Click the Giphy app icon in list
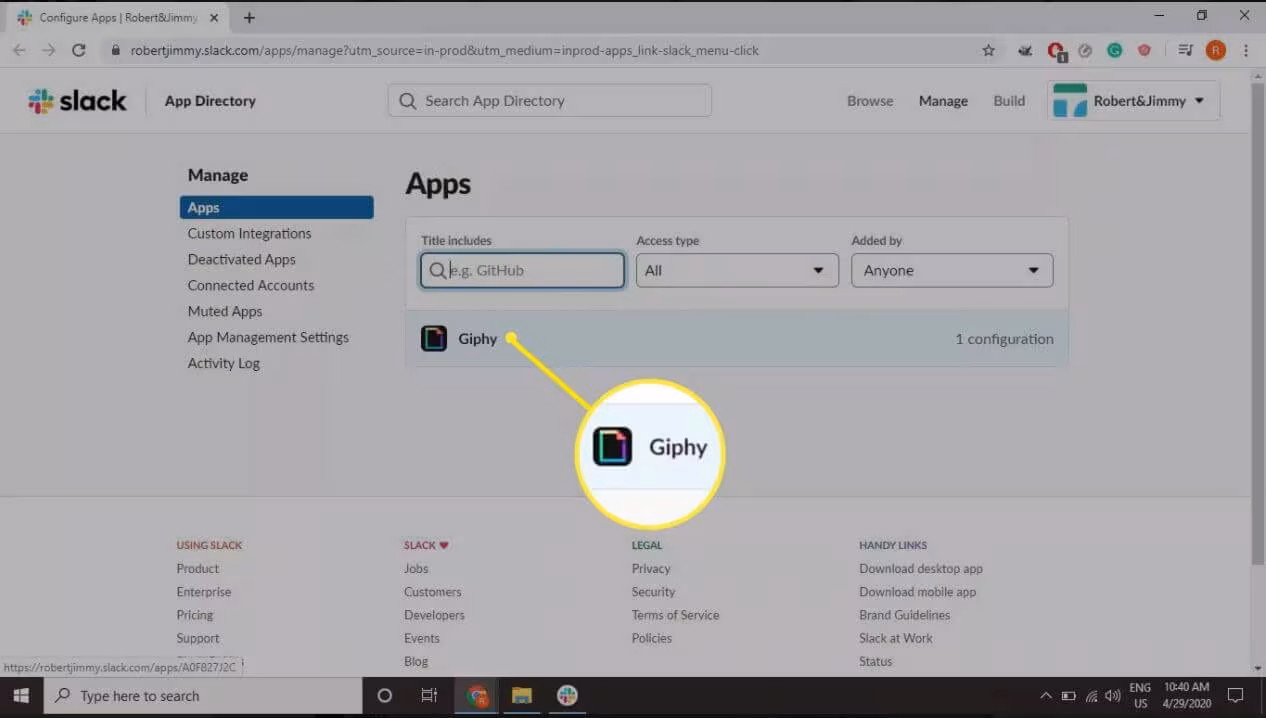This screenshot has width=1266, height=718. pos(433,339)
